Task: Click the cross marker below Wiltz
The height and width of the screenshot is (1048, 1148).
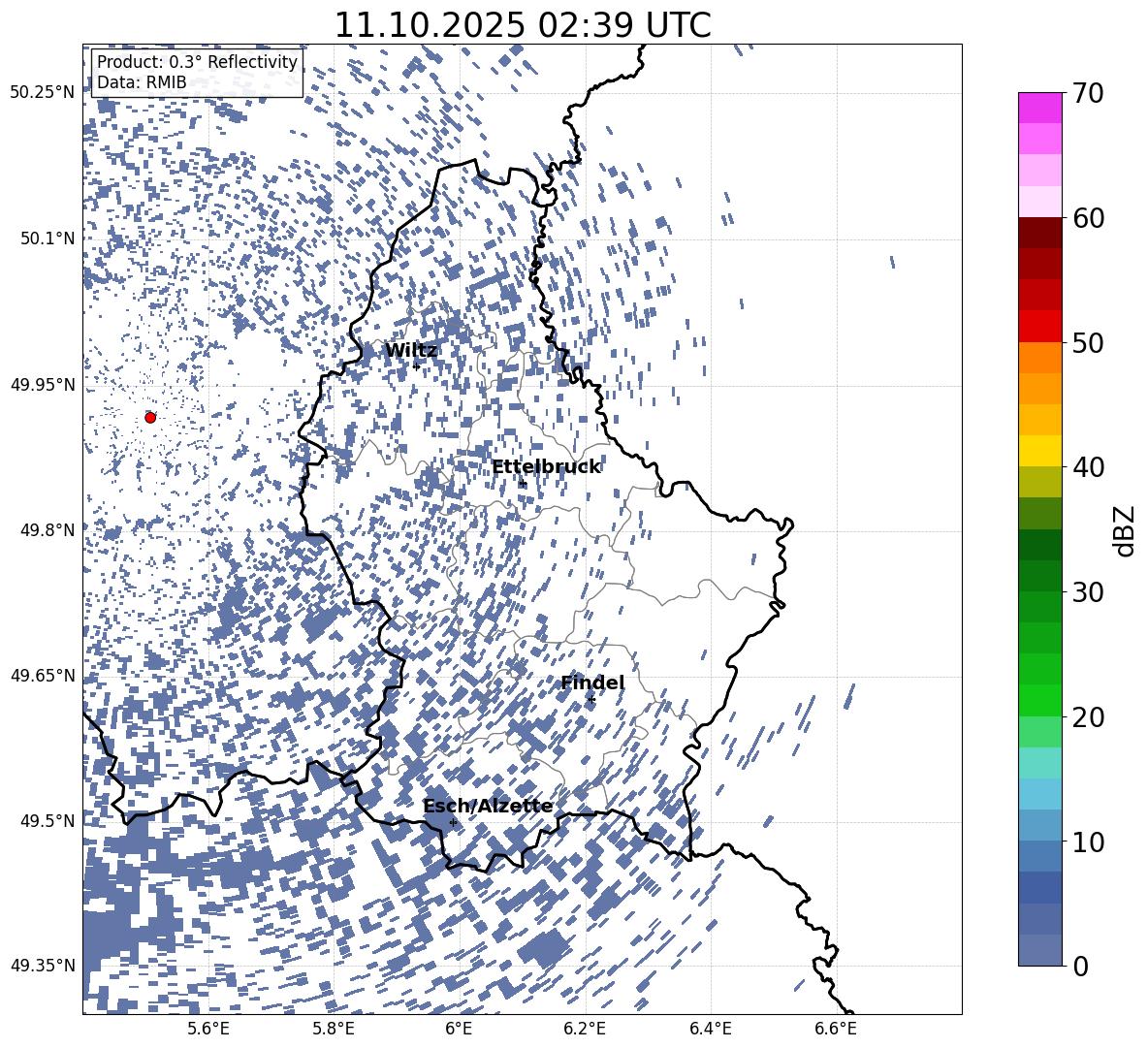Action: pos(417,365)
